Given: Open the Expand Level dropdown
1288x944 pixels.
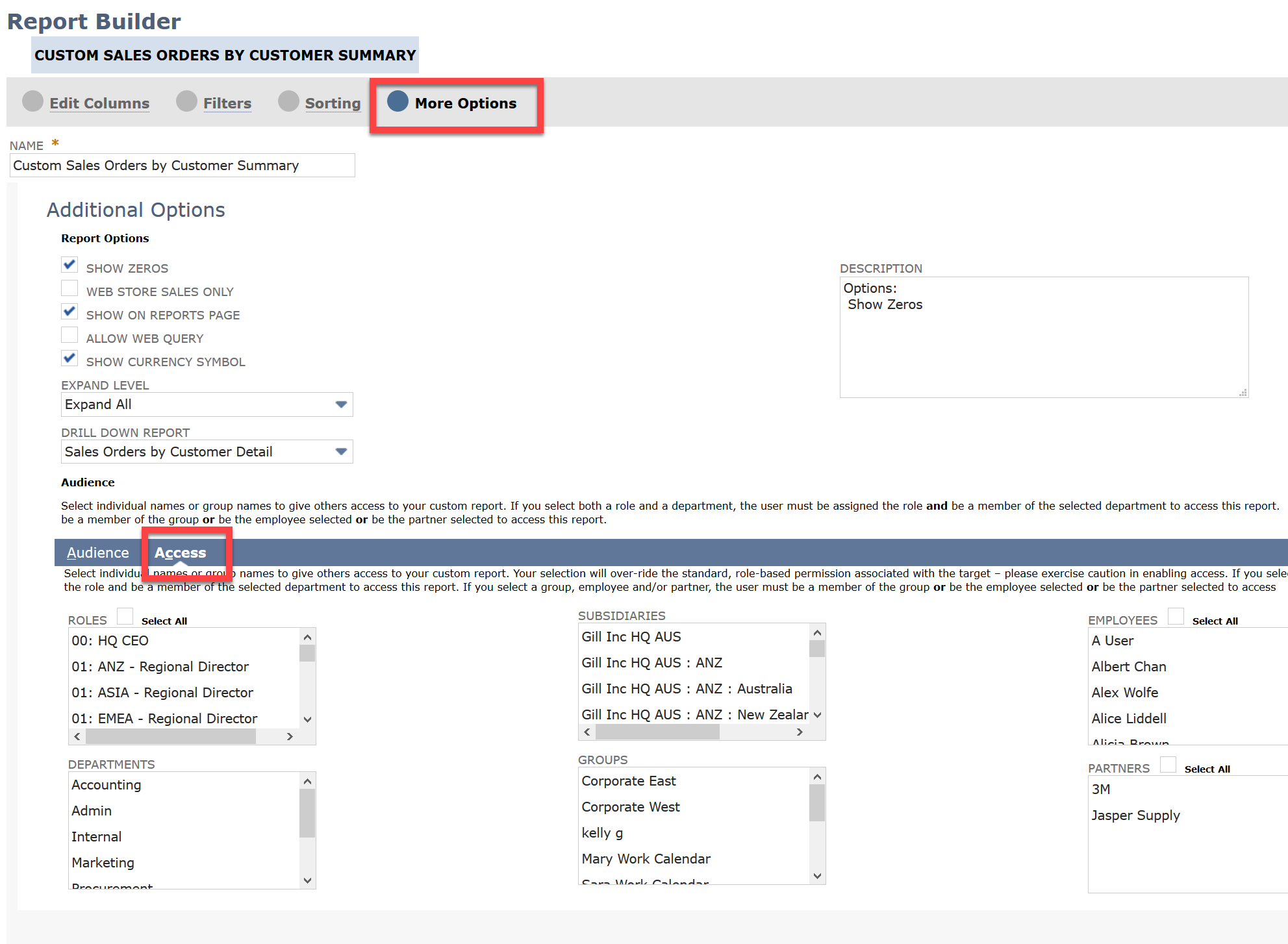Looking at the screenshot, I should [x=341, y=404].
